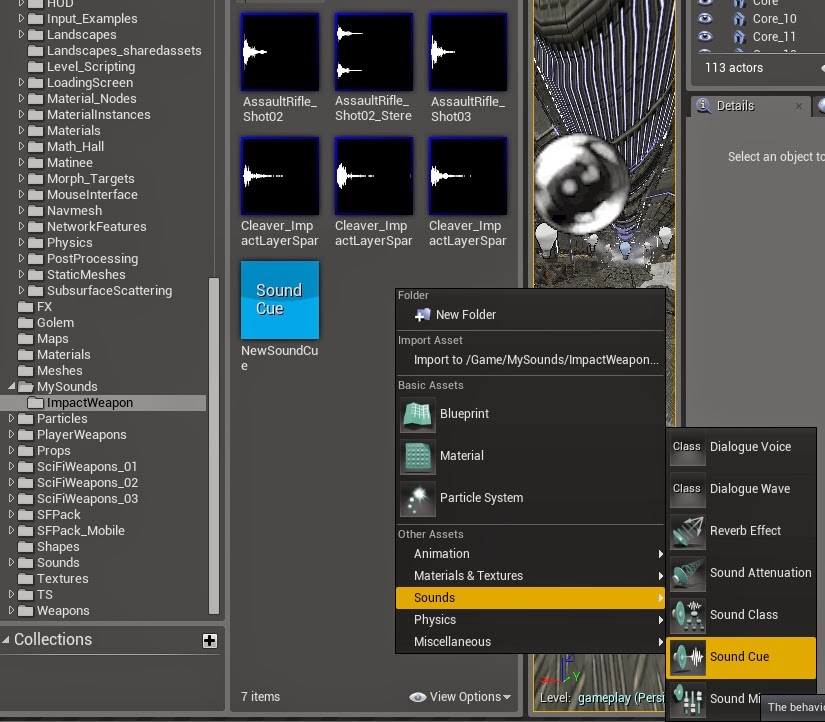Image resolution: width=825 pixels, height=722 pixels.
Task: Select the Textures folder
Action: click(x=53, y=579)
